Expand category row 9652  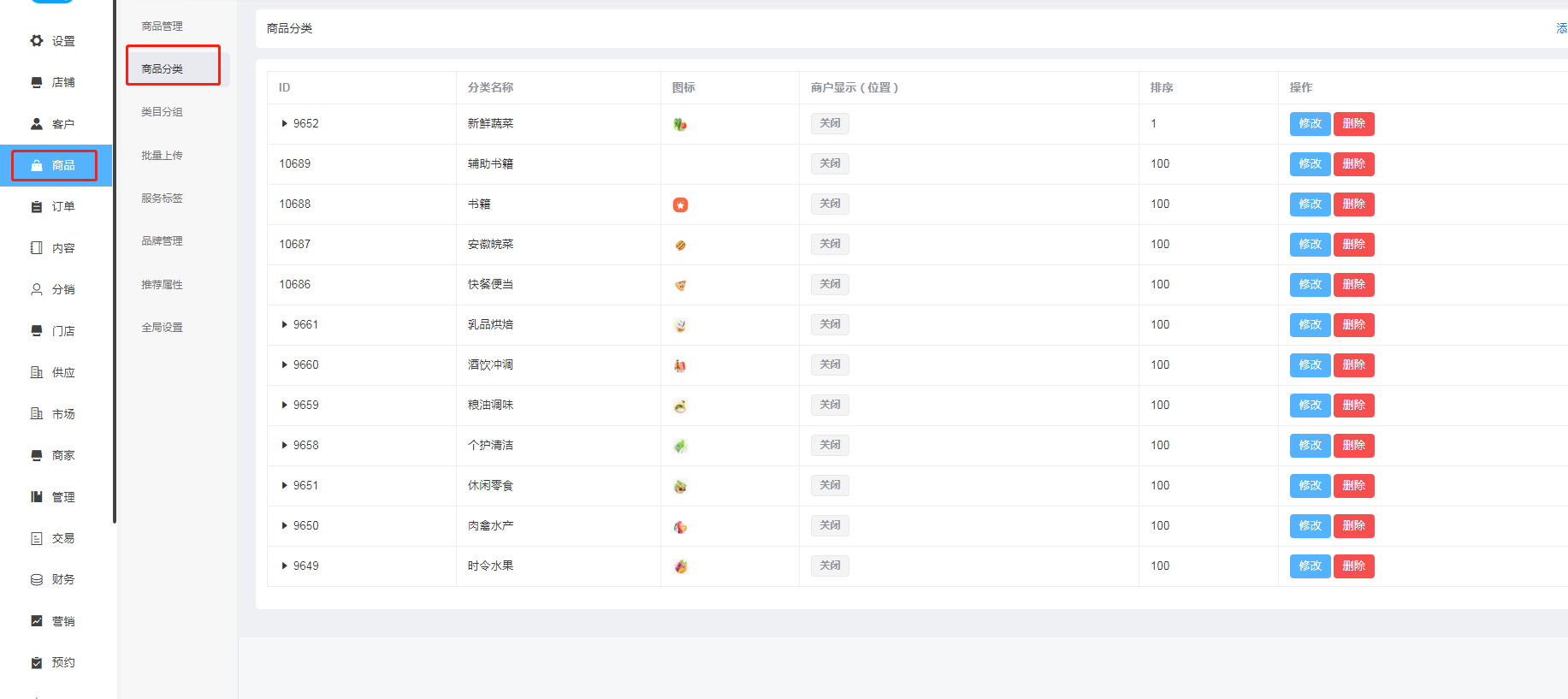284,124
